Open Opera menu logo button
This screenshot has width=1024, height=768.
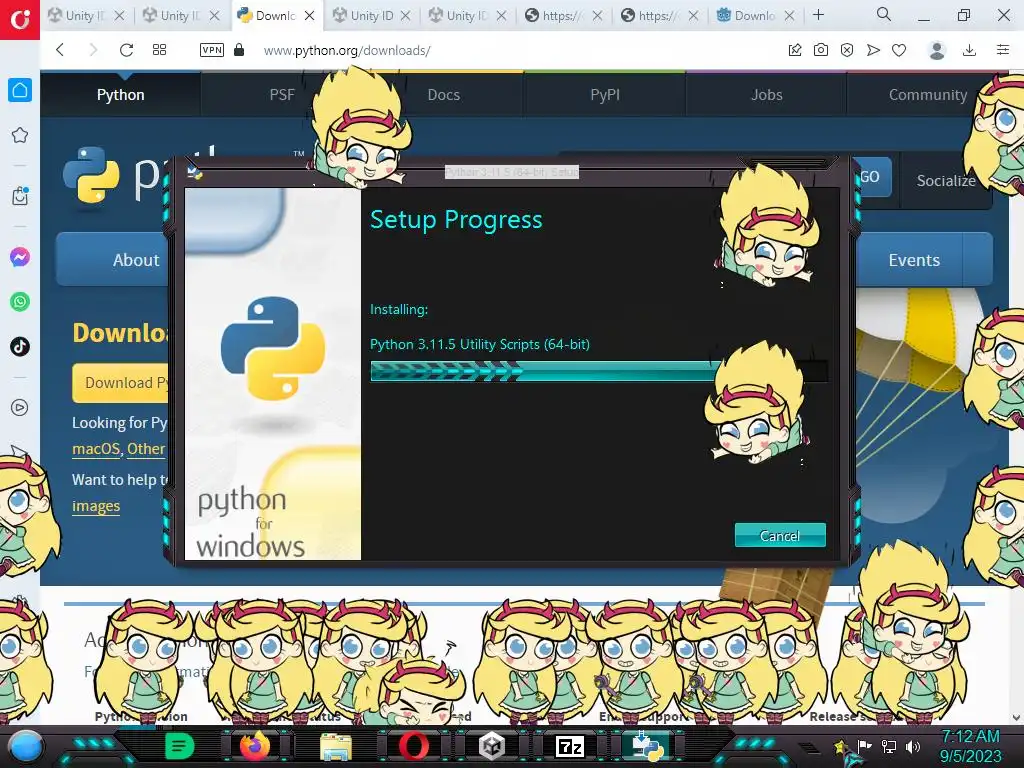click(20, 20)
